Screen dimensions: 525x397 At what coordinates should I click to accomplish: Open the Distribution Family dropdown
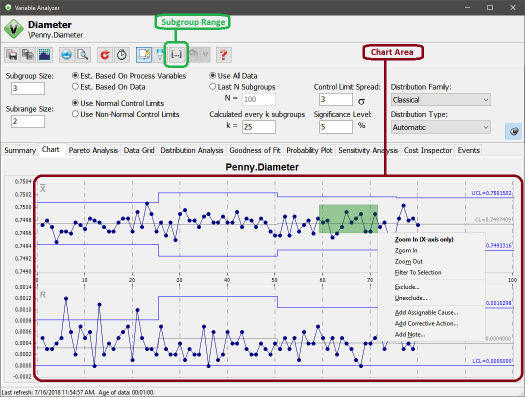click(x=441, y=100)
